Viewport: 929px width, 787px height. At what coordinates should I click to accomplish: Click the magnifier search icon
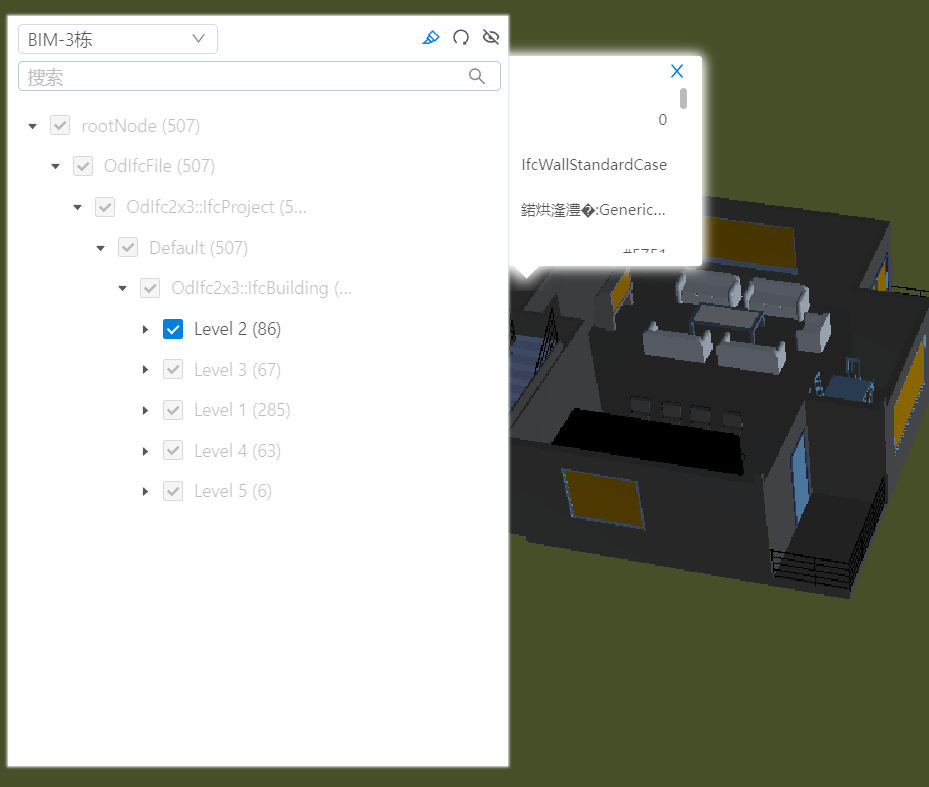pyautogui.click(x=477, y=76)
